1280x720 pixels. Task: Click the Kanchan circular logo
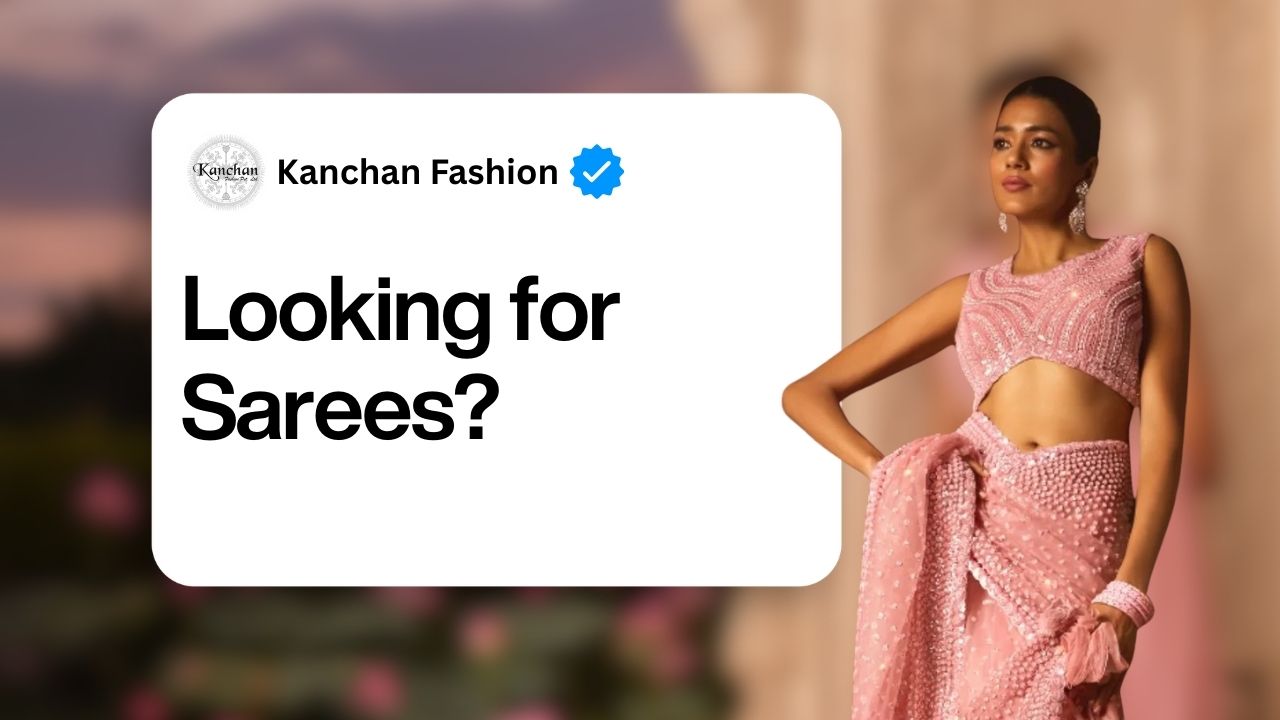tap(226, 172)
